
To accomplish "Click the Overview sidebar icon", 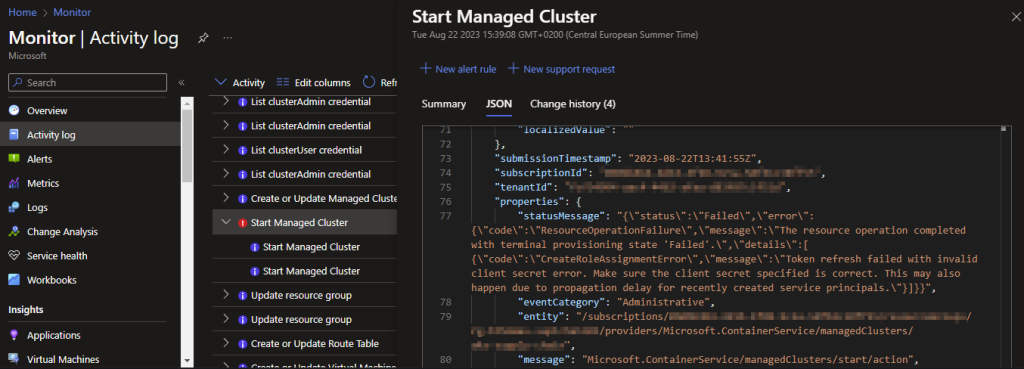I will coord(14,110).
